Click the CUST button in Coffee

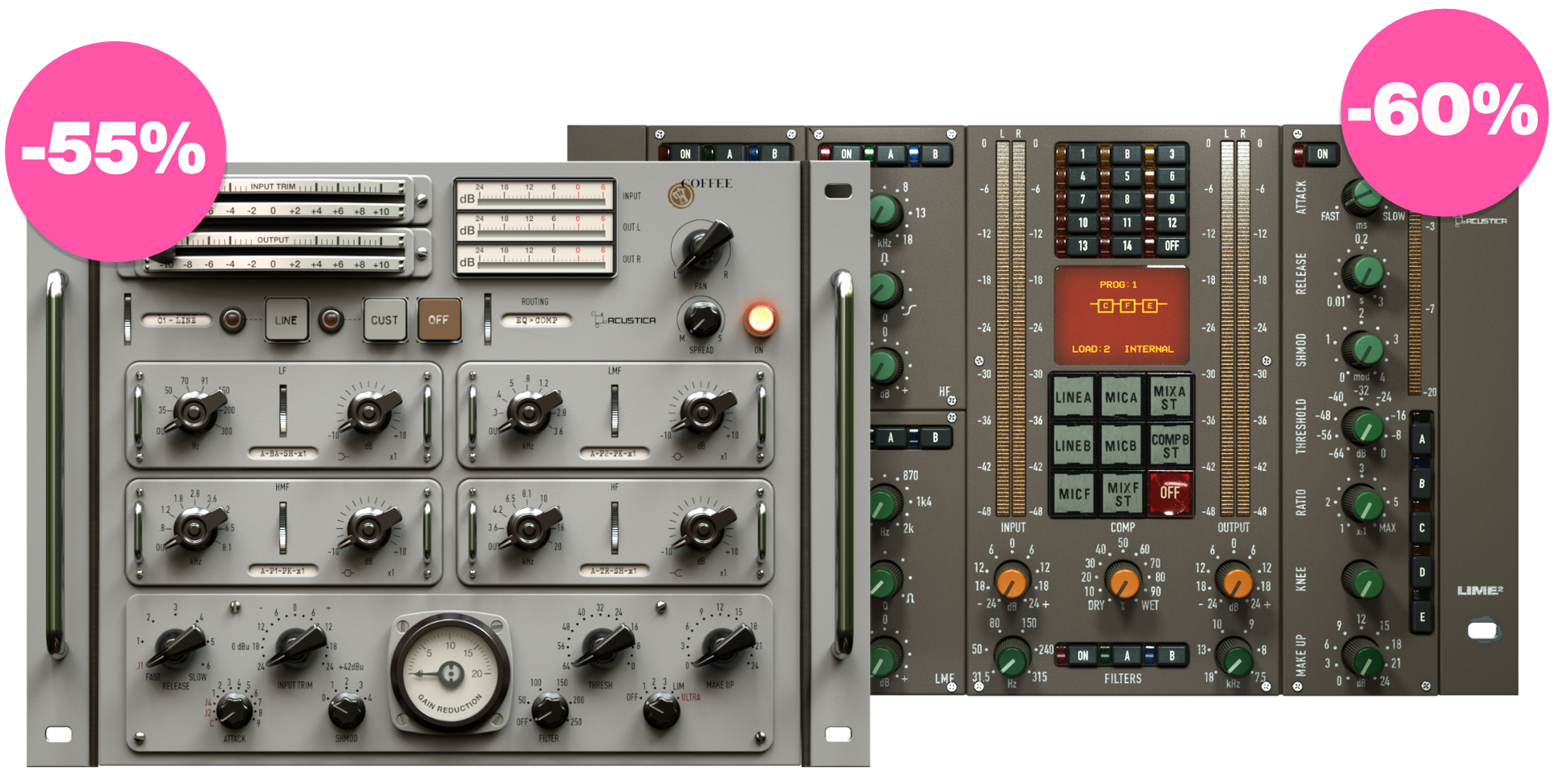[384, 320]
